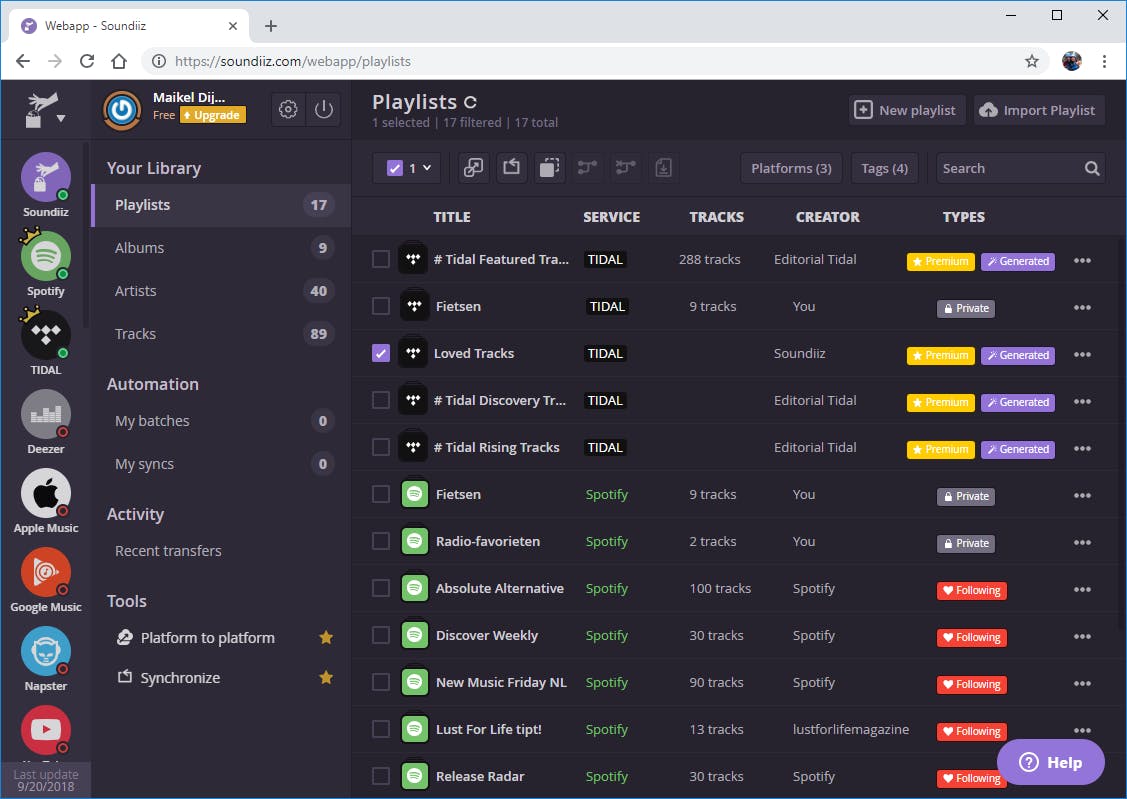Click the browser address bar URL

(293, 61)
